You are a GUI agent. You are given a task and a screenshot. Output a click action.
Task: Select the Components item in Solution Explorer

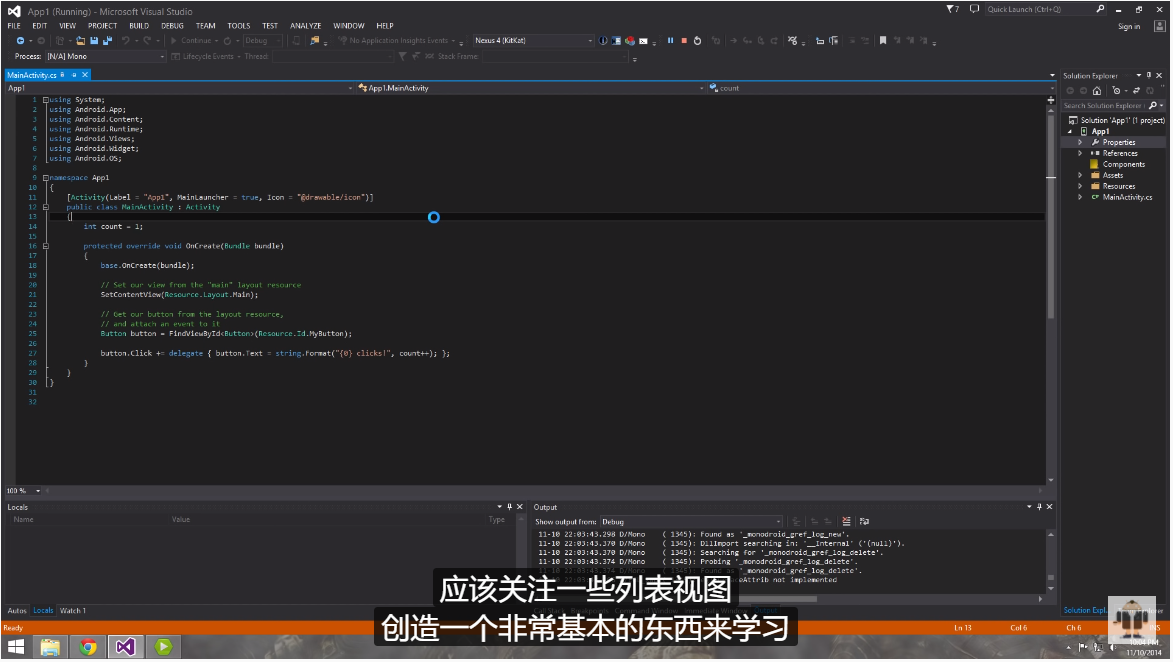(x=1124, y=165)
